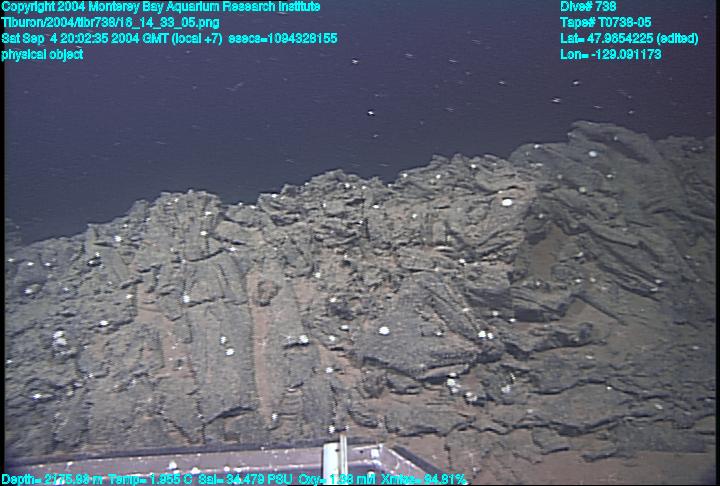
Task: Click the 'physical object' annotation label
Action: [x=42, y=54]
